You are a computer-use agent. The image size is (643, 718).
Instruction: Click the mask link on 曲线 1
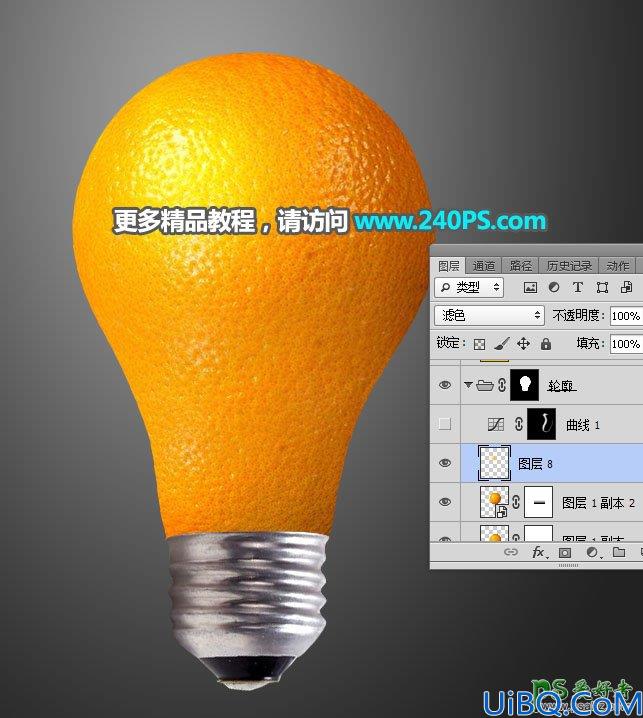[x=518, y=424]
